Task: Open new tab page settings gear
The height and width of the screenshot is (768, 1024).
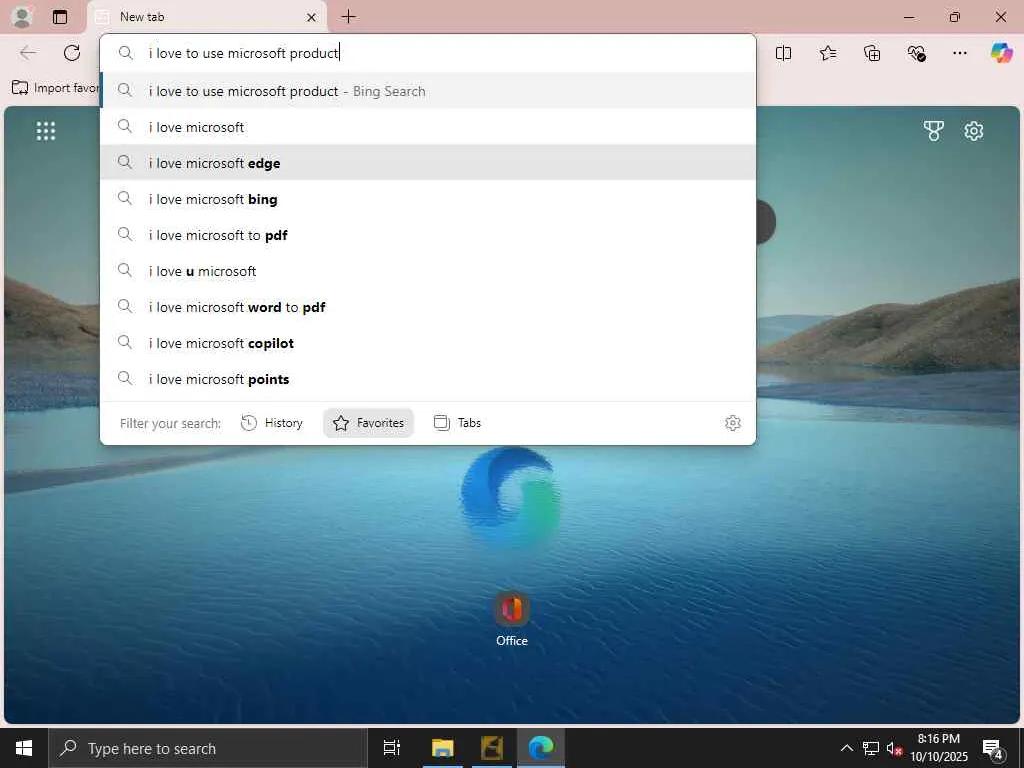Action: click(973, 131)
